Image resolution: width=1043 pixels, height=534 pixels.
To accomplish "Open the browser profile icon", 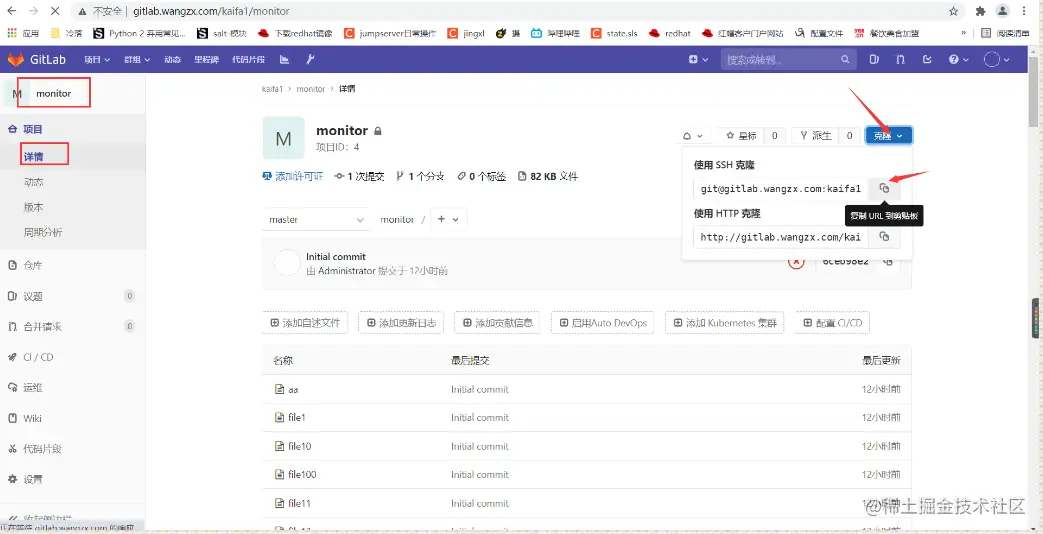I will 1002,11.
